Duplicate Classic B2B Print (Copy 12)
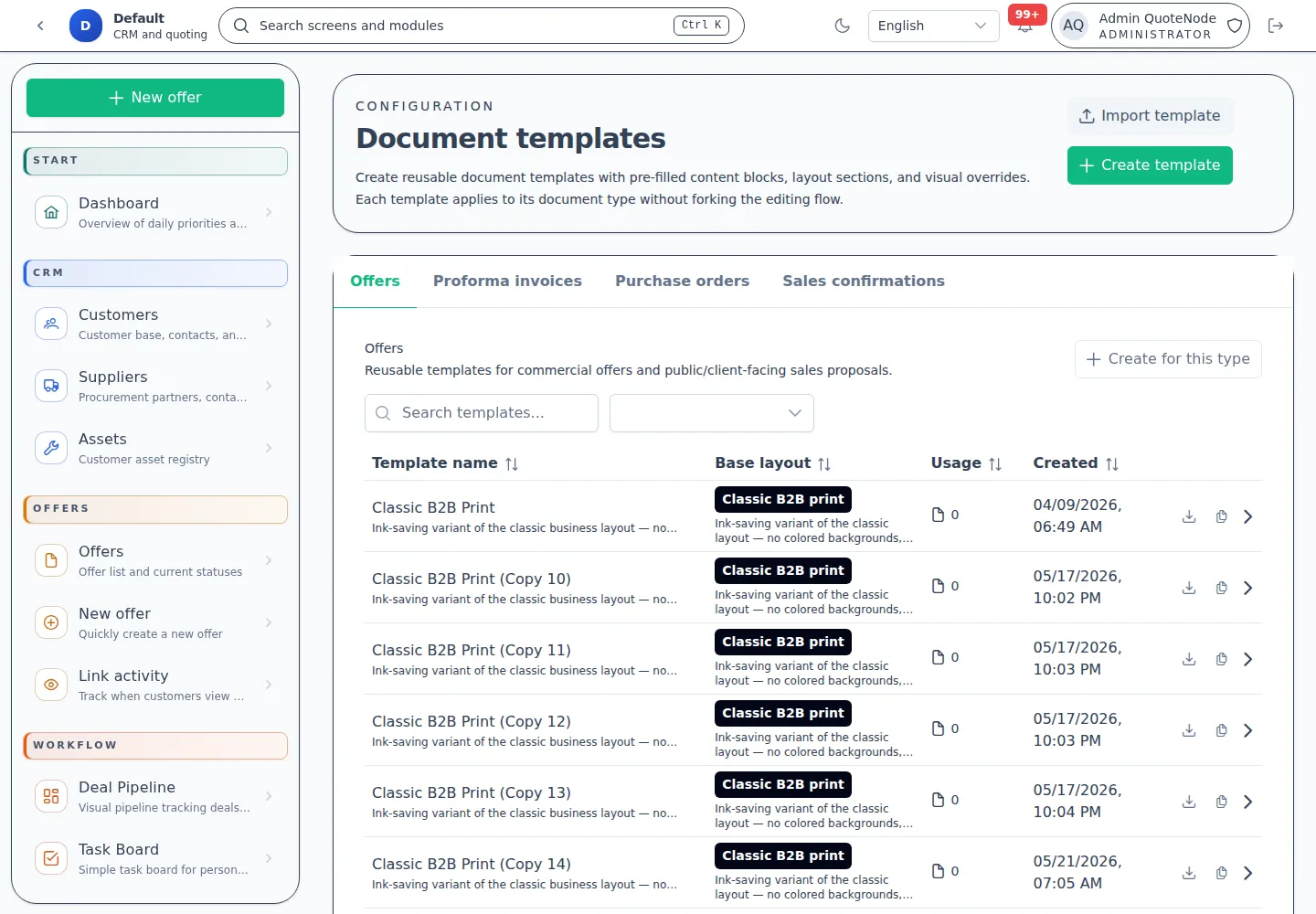Screen dimensions: 1316x914 pyautogui.click(x=1221, y=730)
